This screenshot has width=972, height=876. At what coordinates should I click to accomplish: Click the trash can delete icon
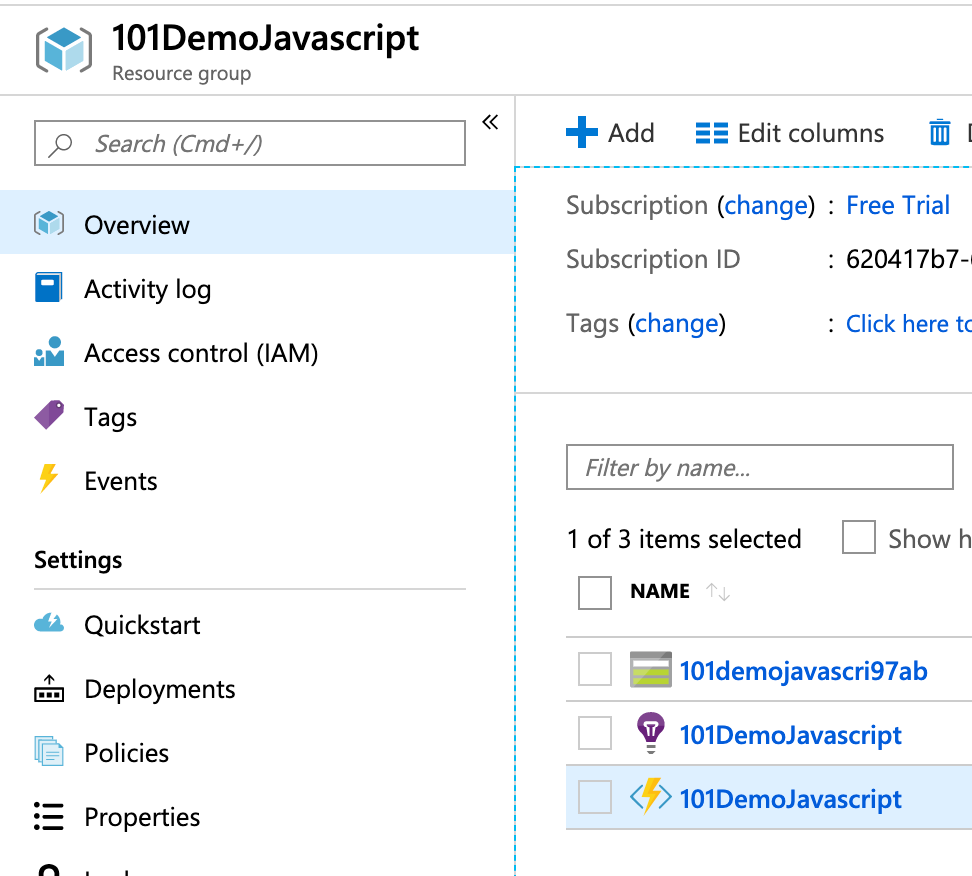click(939, 132)
